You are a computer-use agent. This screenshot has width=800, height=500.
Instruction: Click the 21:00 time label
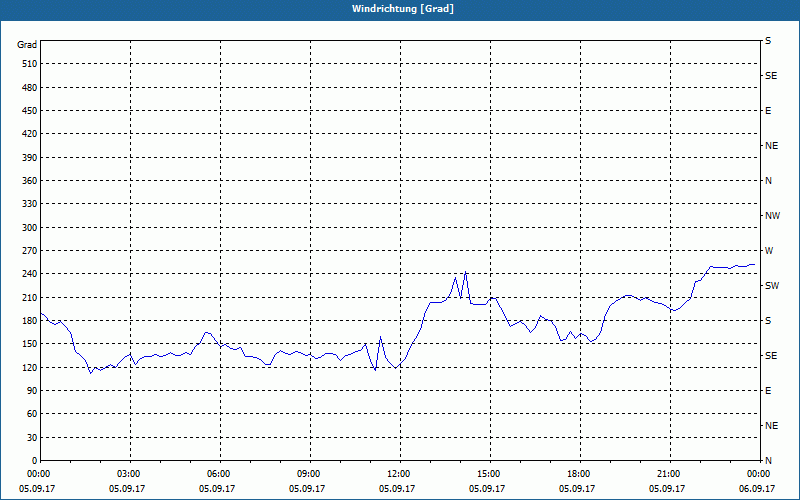click(670, 474)
